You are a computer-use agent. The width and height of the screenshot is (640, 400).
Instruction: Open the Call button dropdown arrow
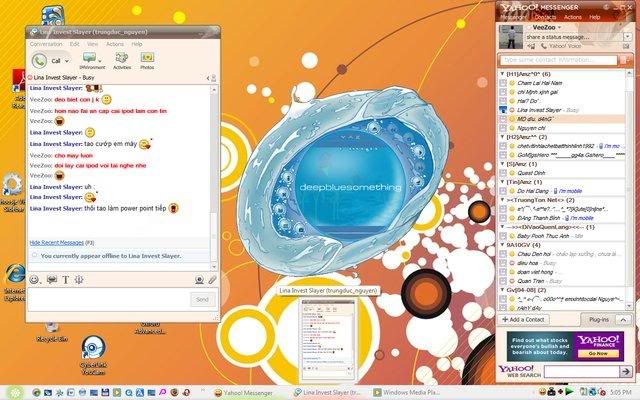tap(67, 61)
